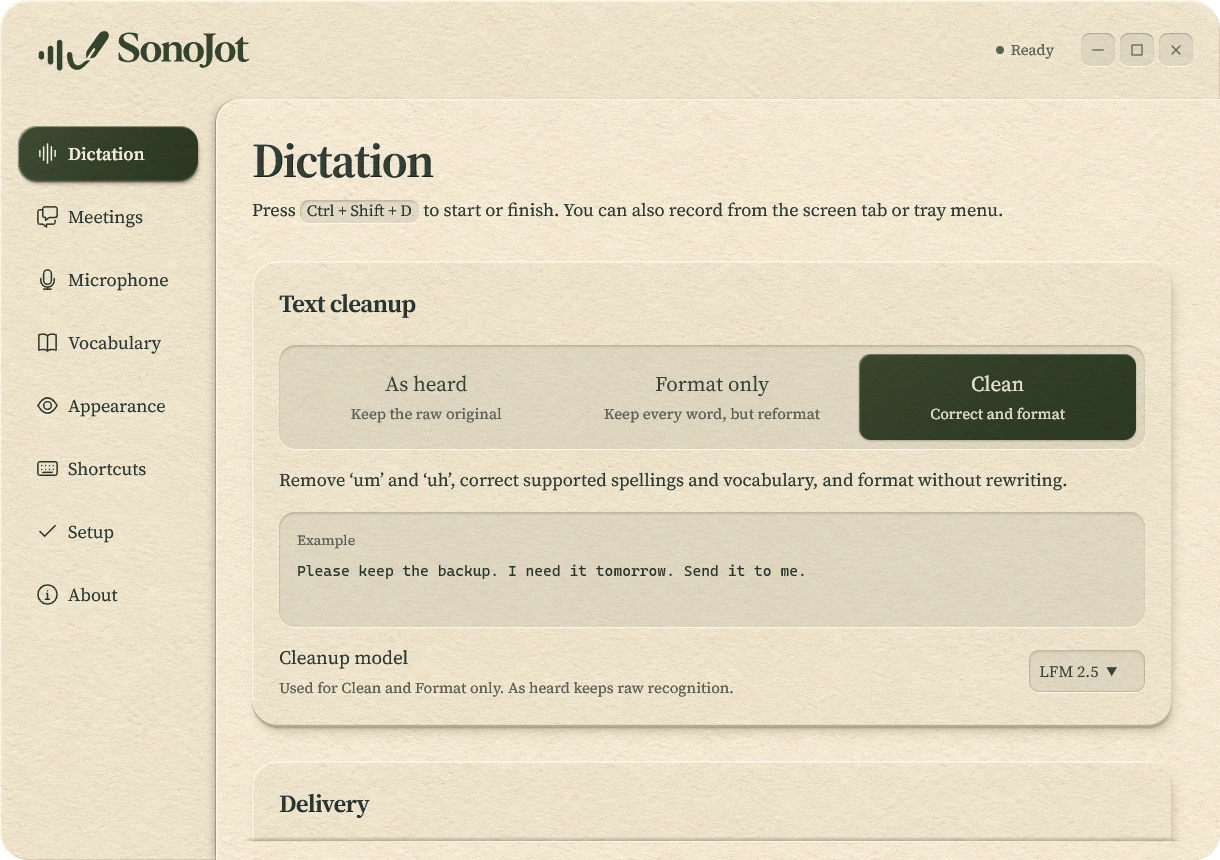The image size is (1220, 860).
Task: Choose Format only cleanup mode
Action: pos(712,397)
